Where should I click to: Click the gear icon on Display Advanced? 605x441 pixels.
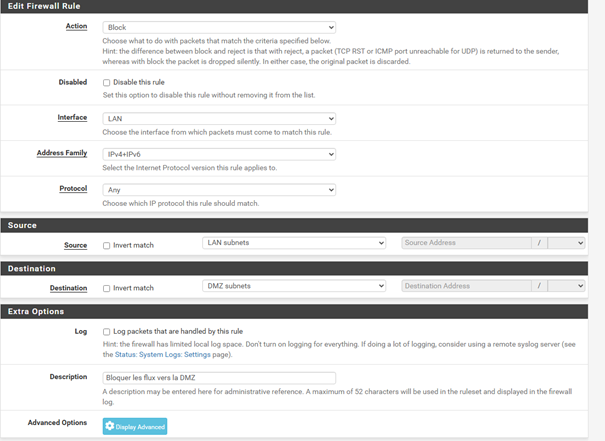click(x=110, y=427)
